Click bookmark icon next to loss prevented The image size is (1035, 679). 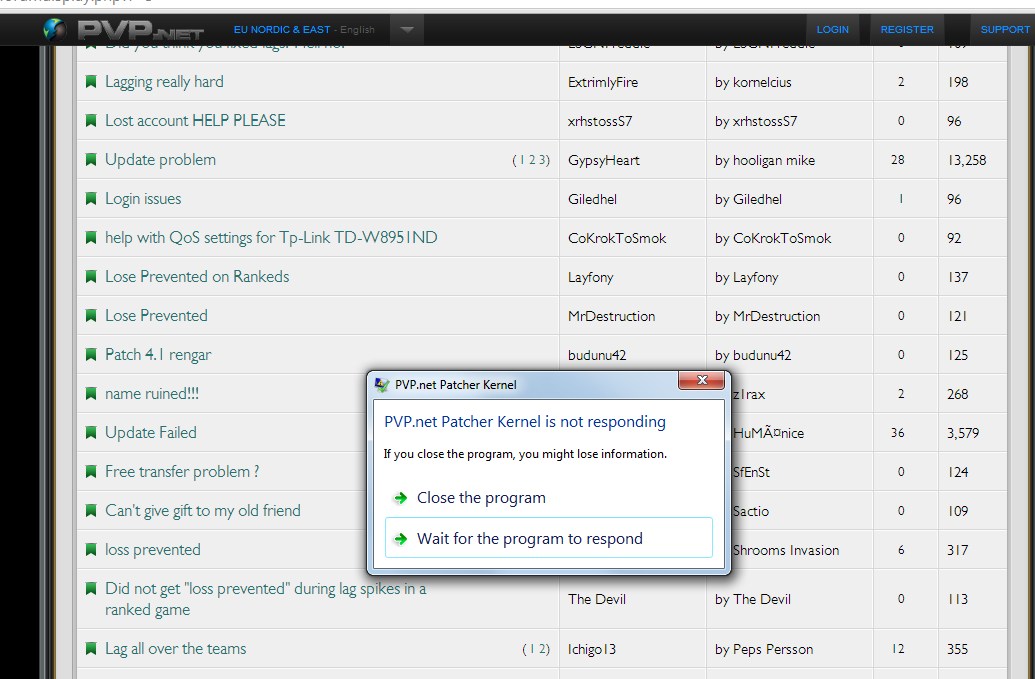tap(91, 549)
